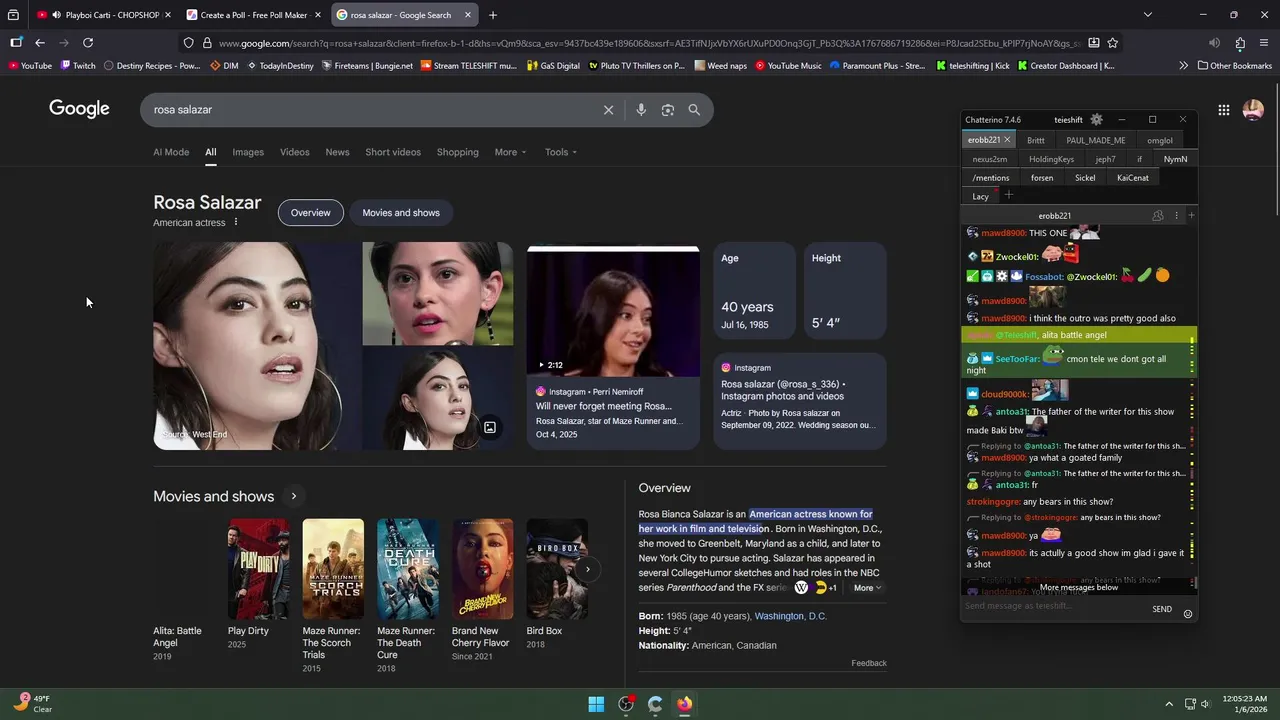Open Google Lens image search

668,110
